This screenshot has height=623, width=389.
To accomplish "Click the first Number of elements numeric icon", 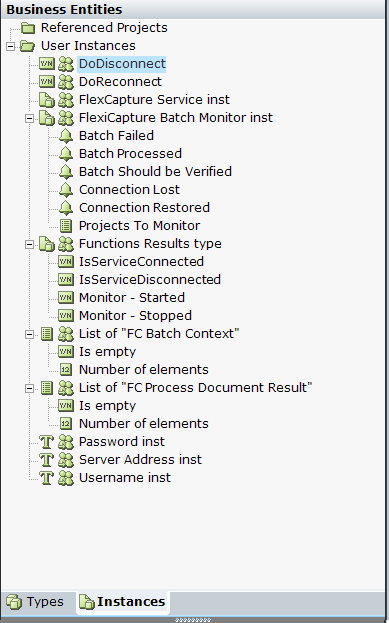I will (66, 370).
